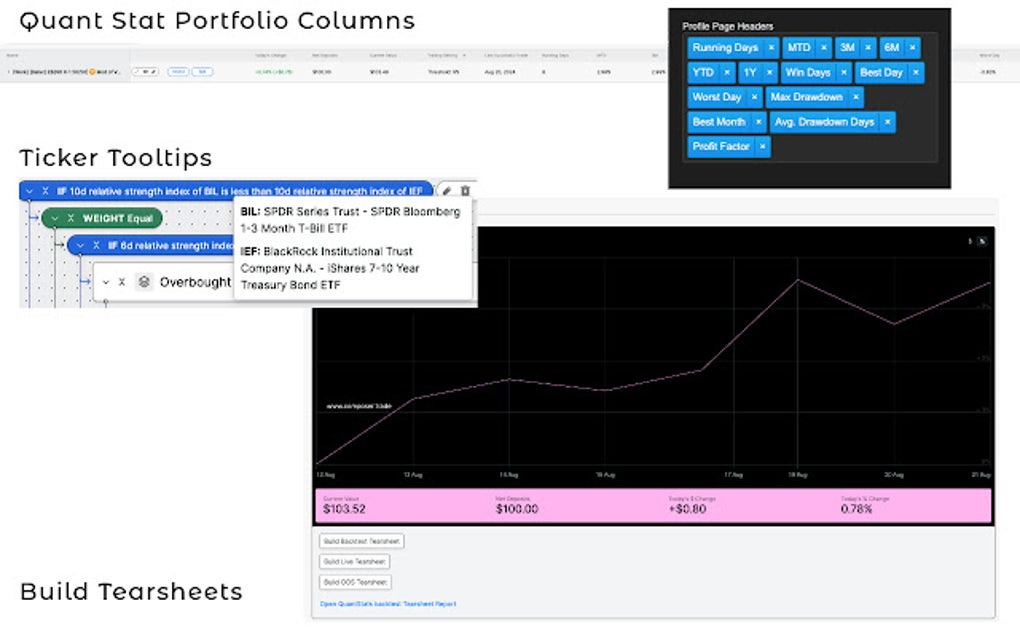Remove the Best Month header tag
The height and width of the screenshot is (638, 1020).
759,122
